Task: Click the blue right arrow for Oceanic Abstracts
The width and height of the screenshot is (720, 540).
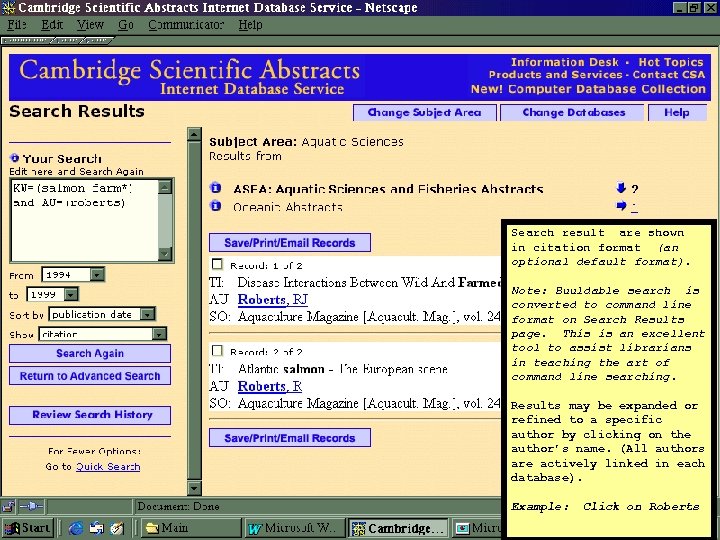Action: [621, 206]
